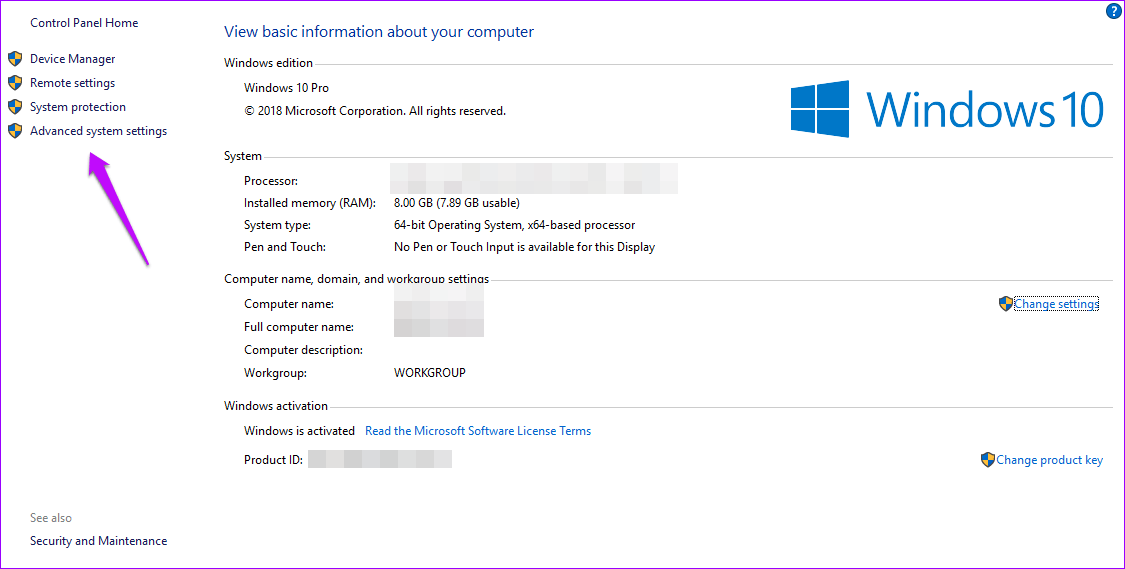Click the Windows 10 logo image
The image size is (1125, 569).
(947, 109)
